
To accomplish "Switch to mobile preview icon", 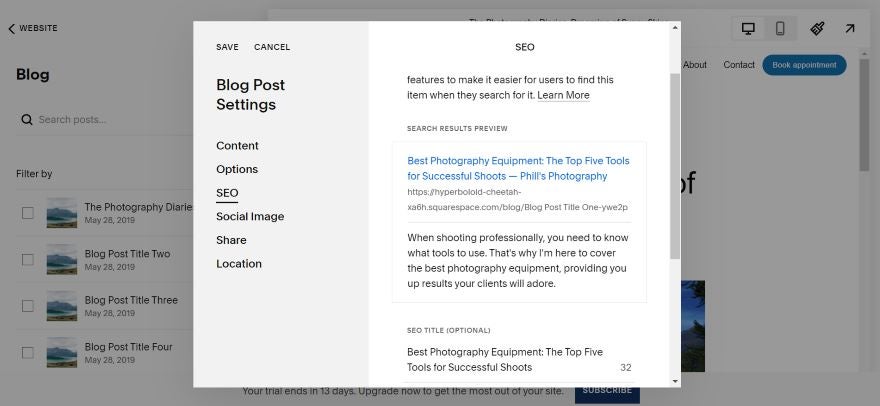I will click(780, 29).
